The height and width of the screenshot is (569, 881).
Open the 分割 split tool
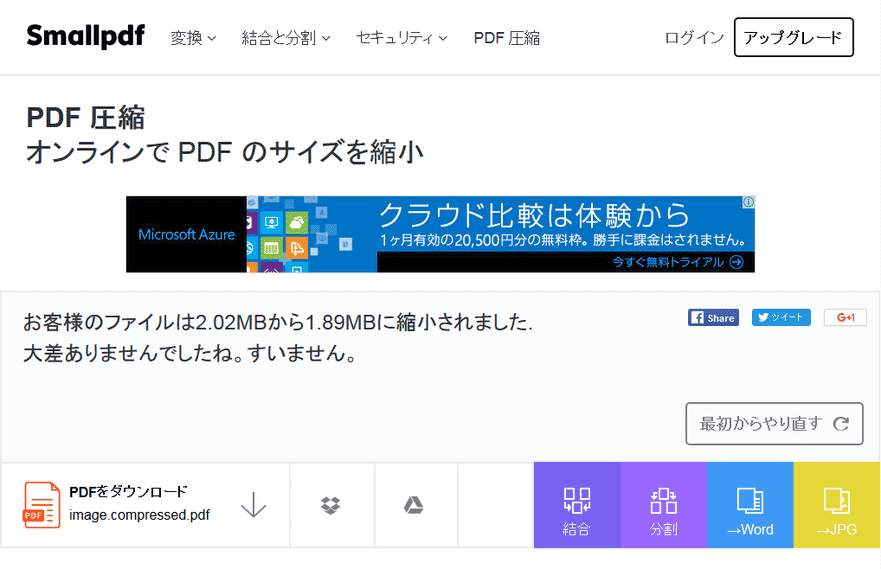[x=664, y=505]
